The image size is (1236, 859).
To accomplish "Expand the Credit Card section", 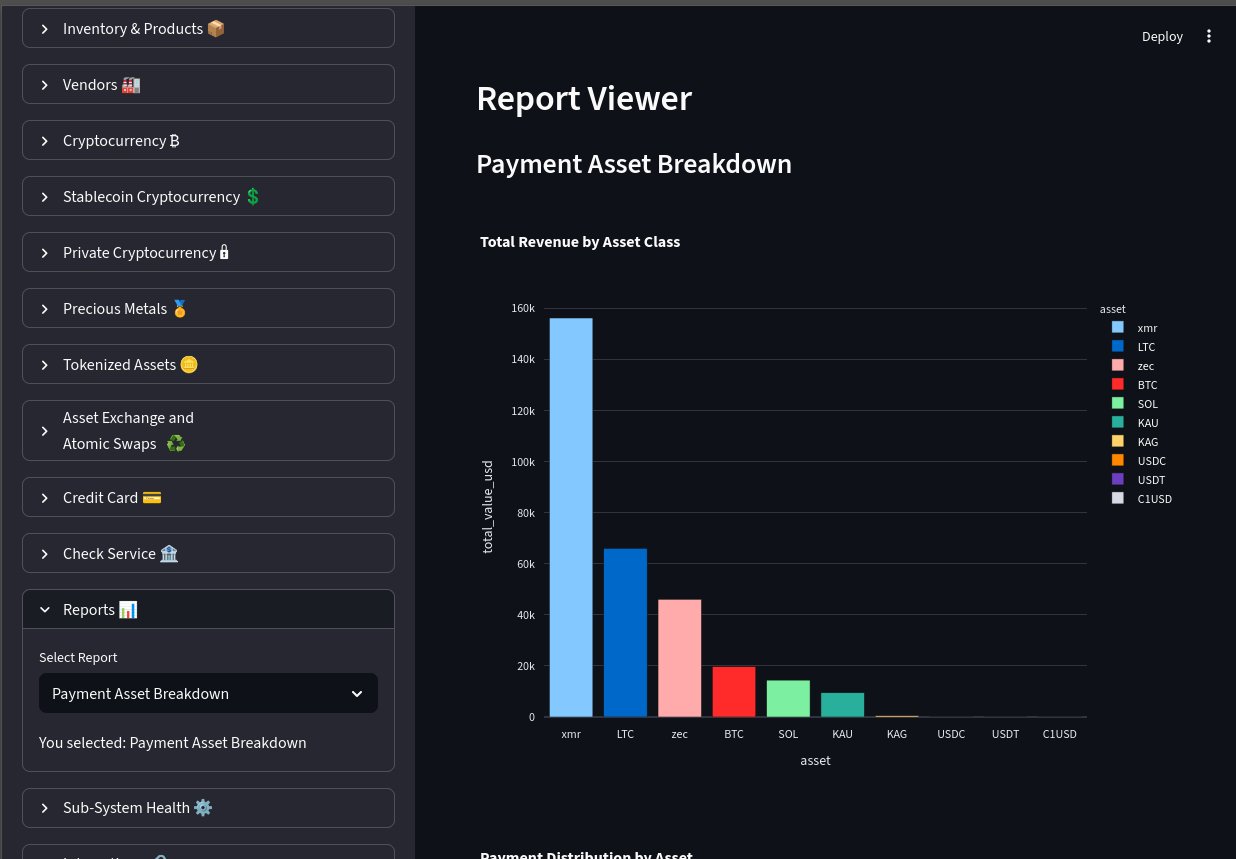I will [x=208, y=498].
